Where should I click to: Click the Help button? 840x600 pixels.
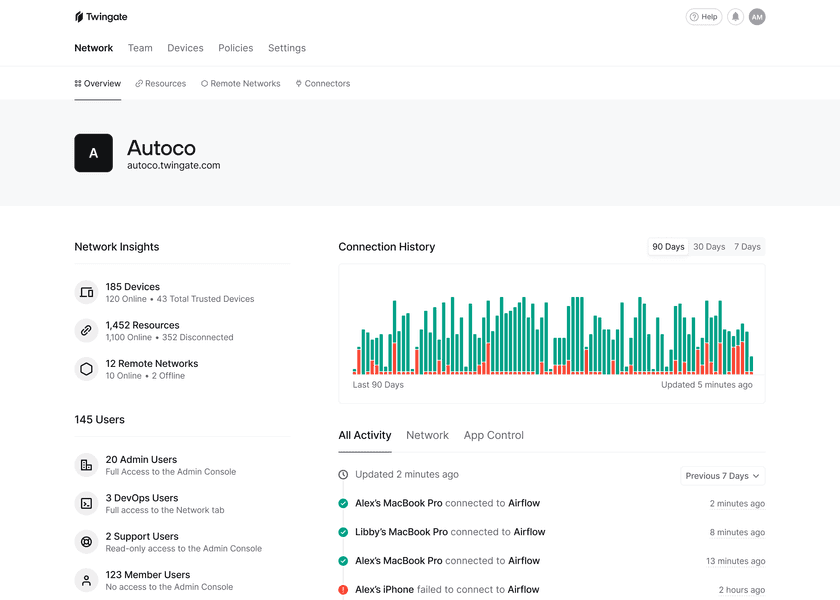[703, 17]
